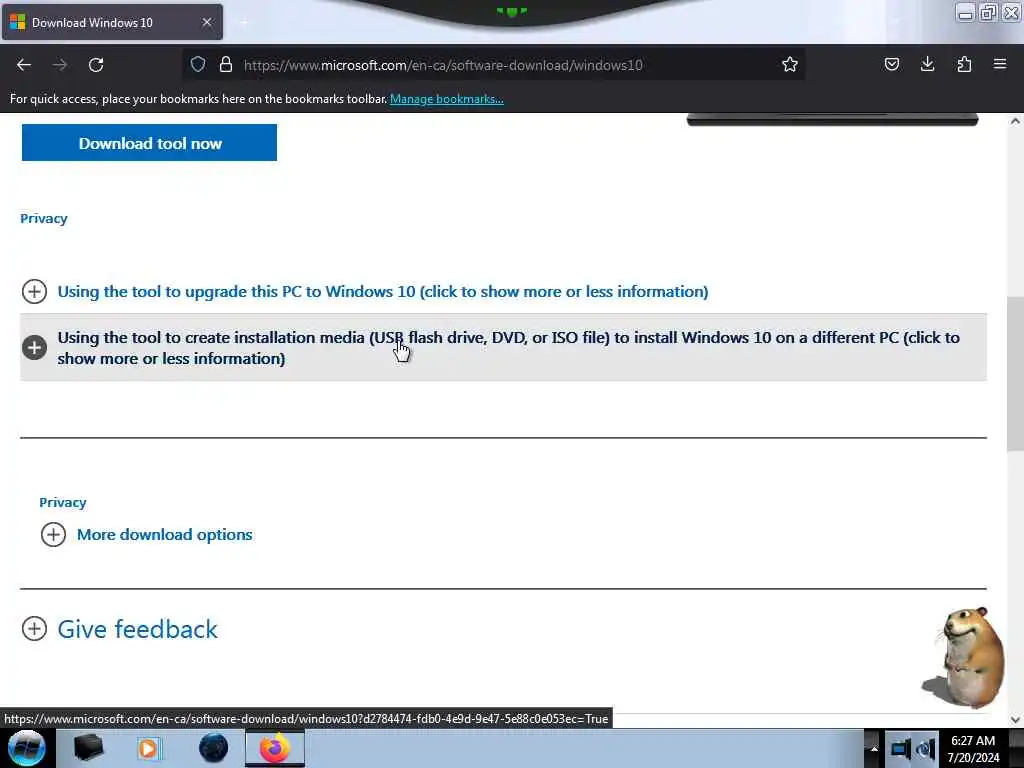Image resolution: width=1024 pixels, height=768 pixels.
Task: Close the Download Windows 10 tab
Action: pyautogui.click(x=207, y=22)
